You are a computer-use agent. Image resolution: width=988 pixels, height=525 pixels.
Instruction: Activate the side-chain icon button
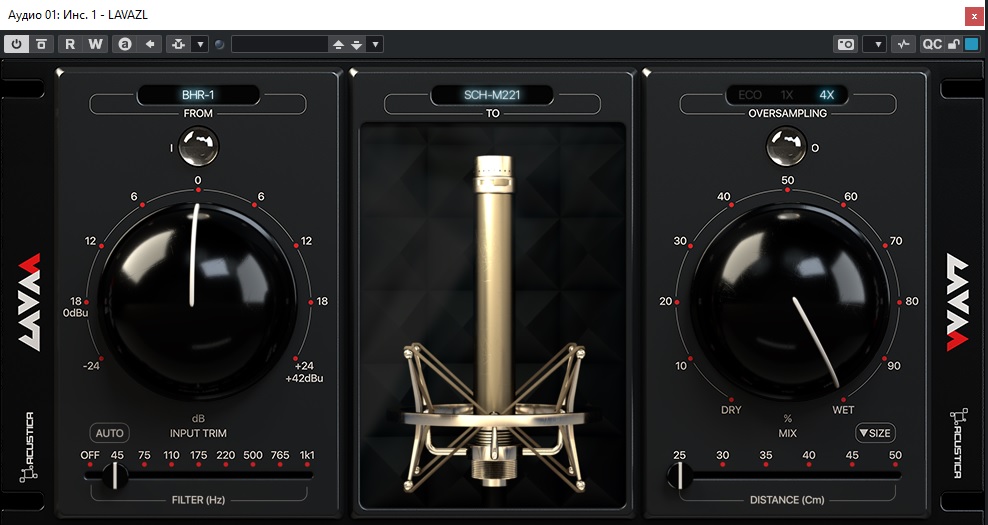point(179,44)
